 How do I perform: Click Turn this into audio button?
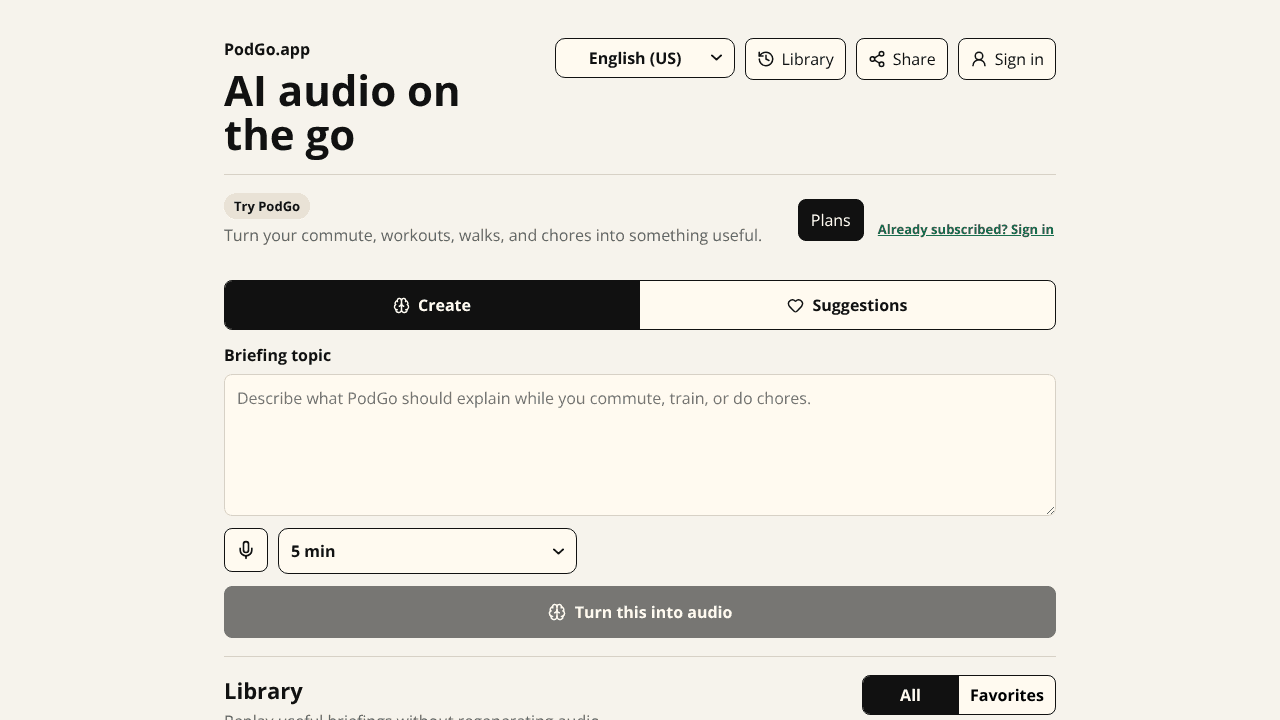640,612
